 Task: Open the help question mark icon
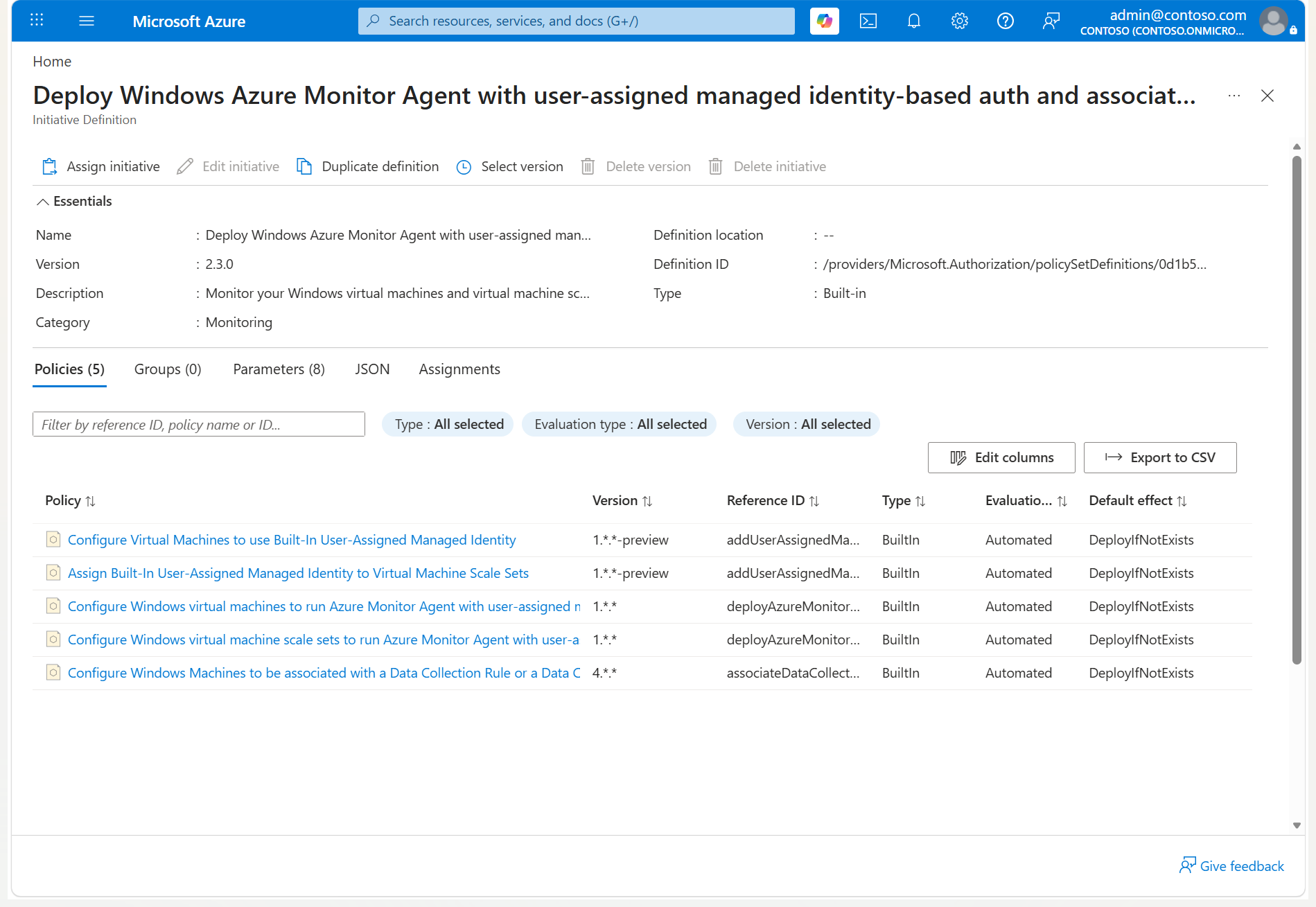(x=1006, y=21)
